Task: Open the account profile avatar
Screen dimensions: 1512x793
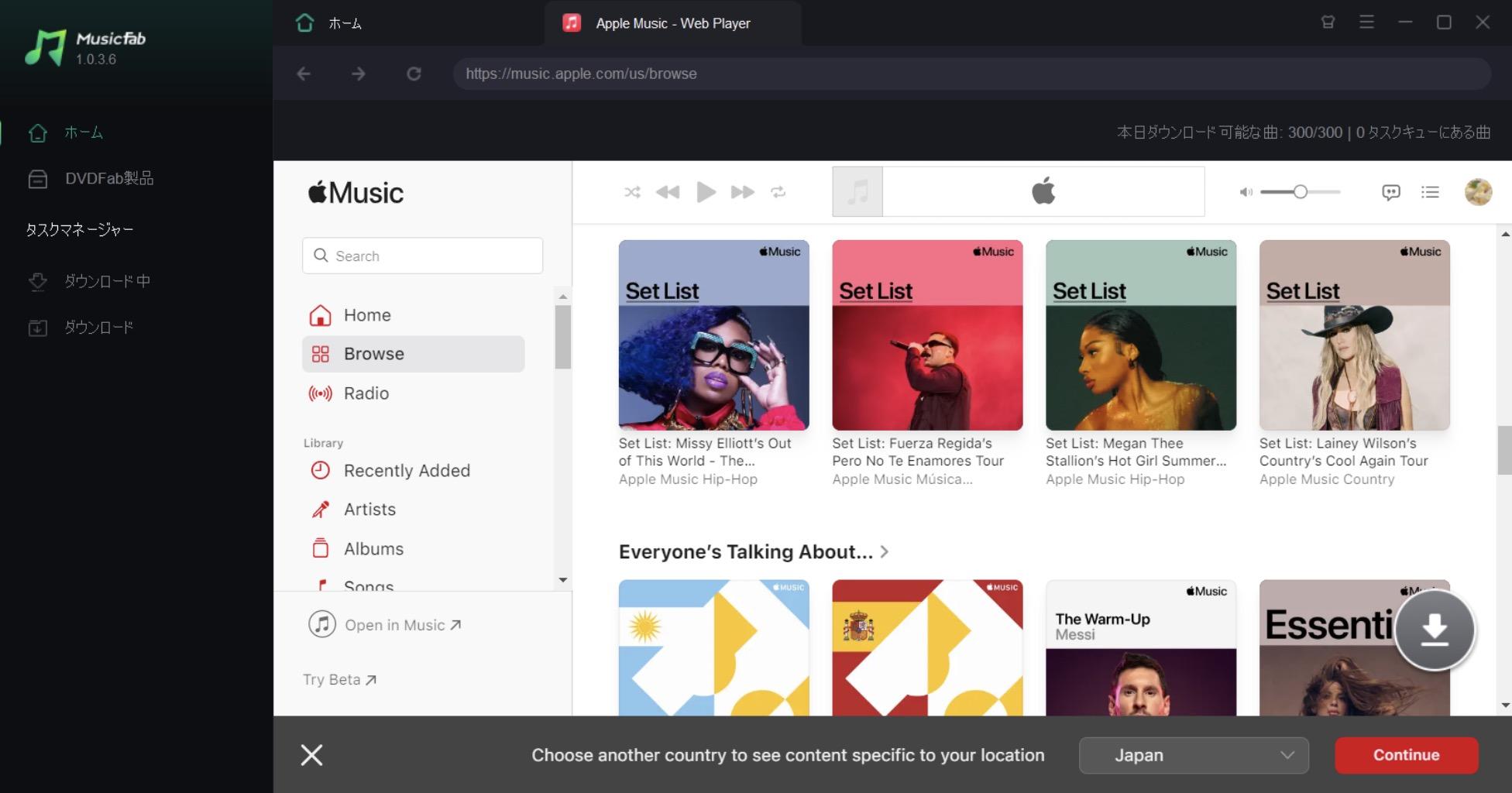Action: [x=1478, y=192]
